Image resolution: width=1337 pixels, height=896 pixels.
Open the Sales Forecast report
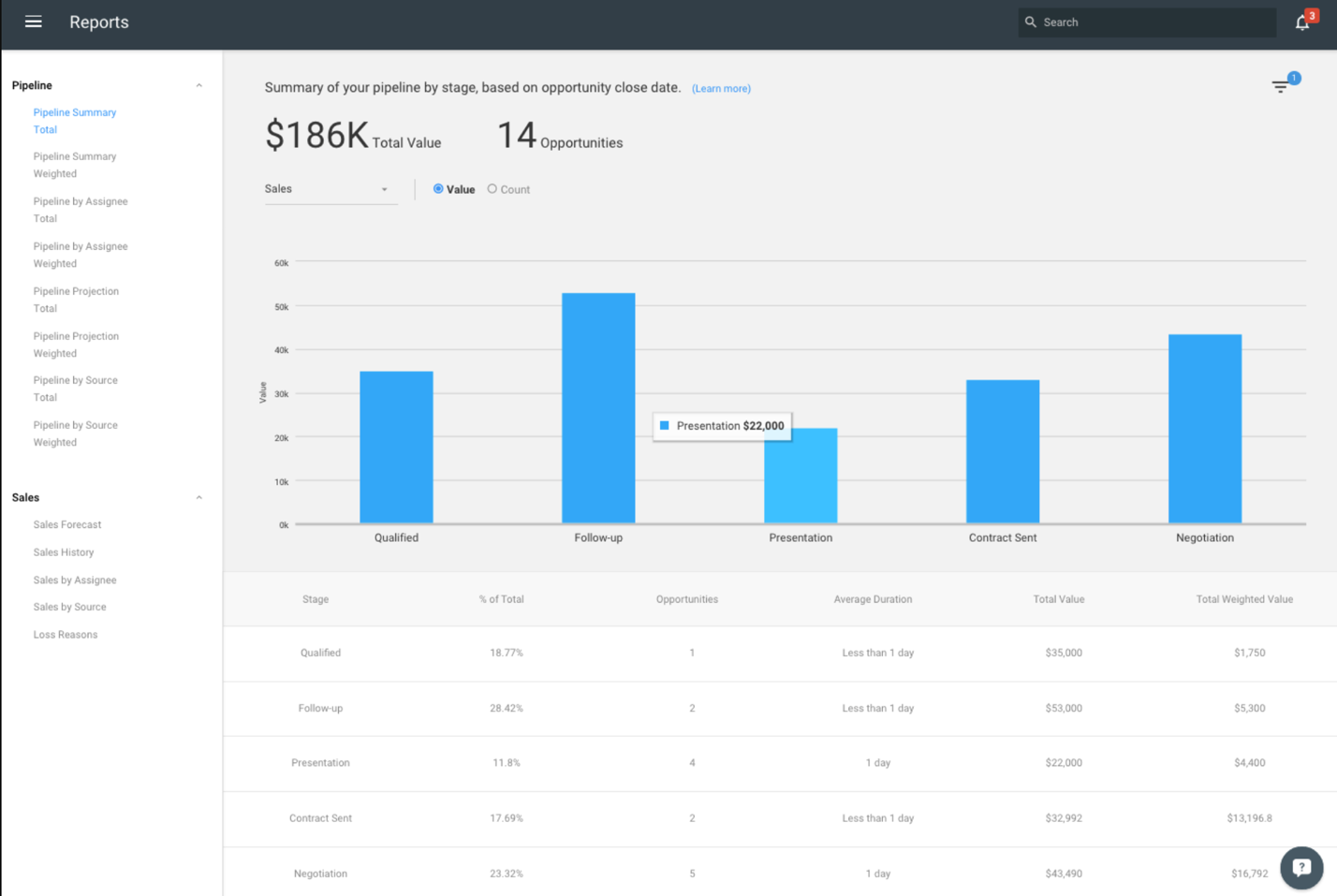(x=67, y=525)
